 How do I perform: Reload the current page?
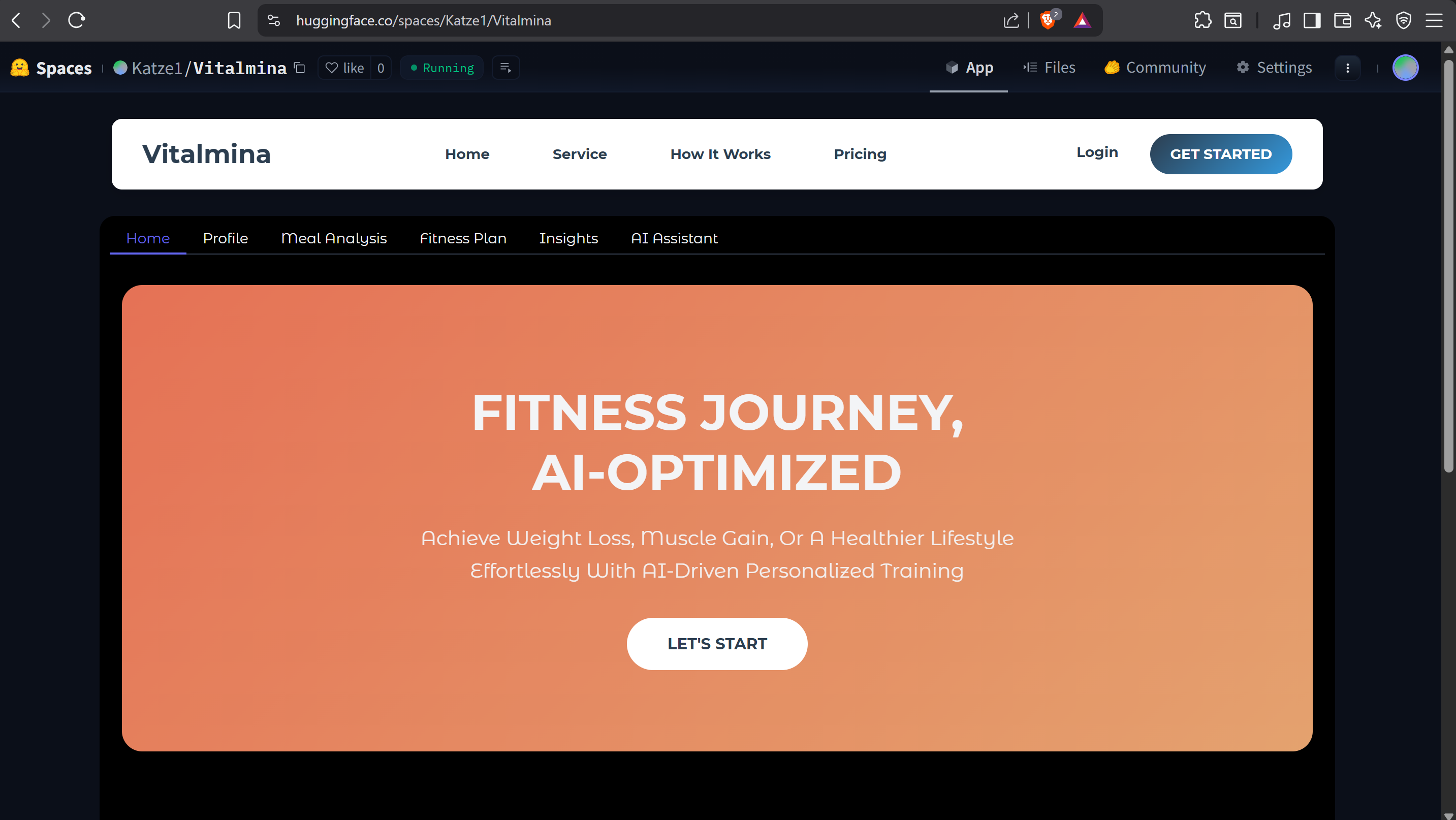[x=76, y=20]
